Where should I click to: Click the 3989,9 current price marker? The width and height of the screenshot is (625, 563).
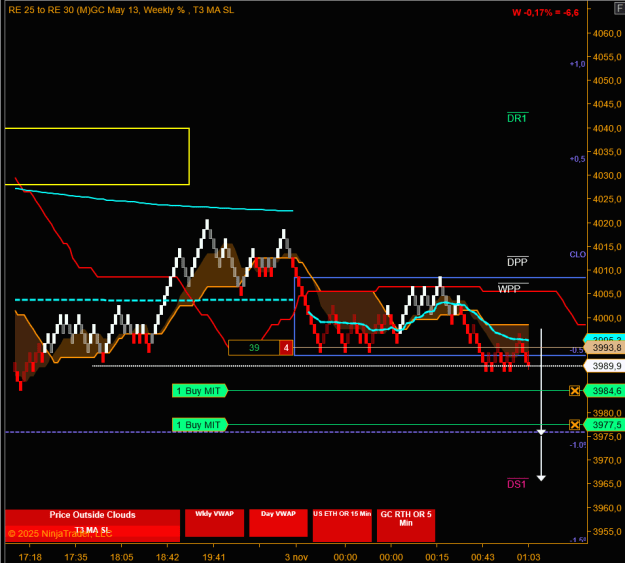tap(604, 366)
